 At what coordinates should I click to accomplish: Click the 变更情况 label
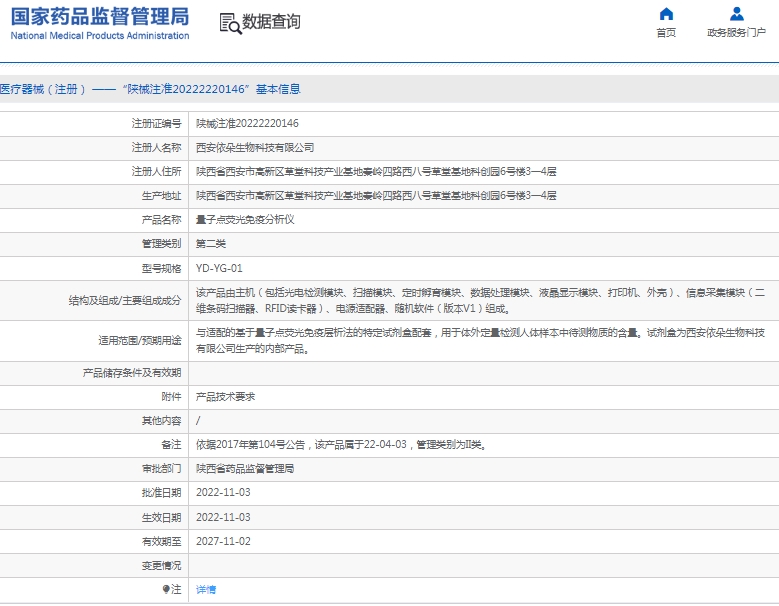click(161, 565)
